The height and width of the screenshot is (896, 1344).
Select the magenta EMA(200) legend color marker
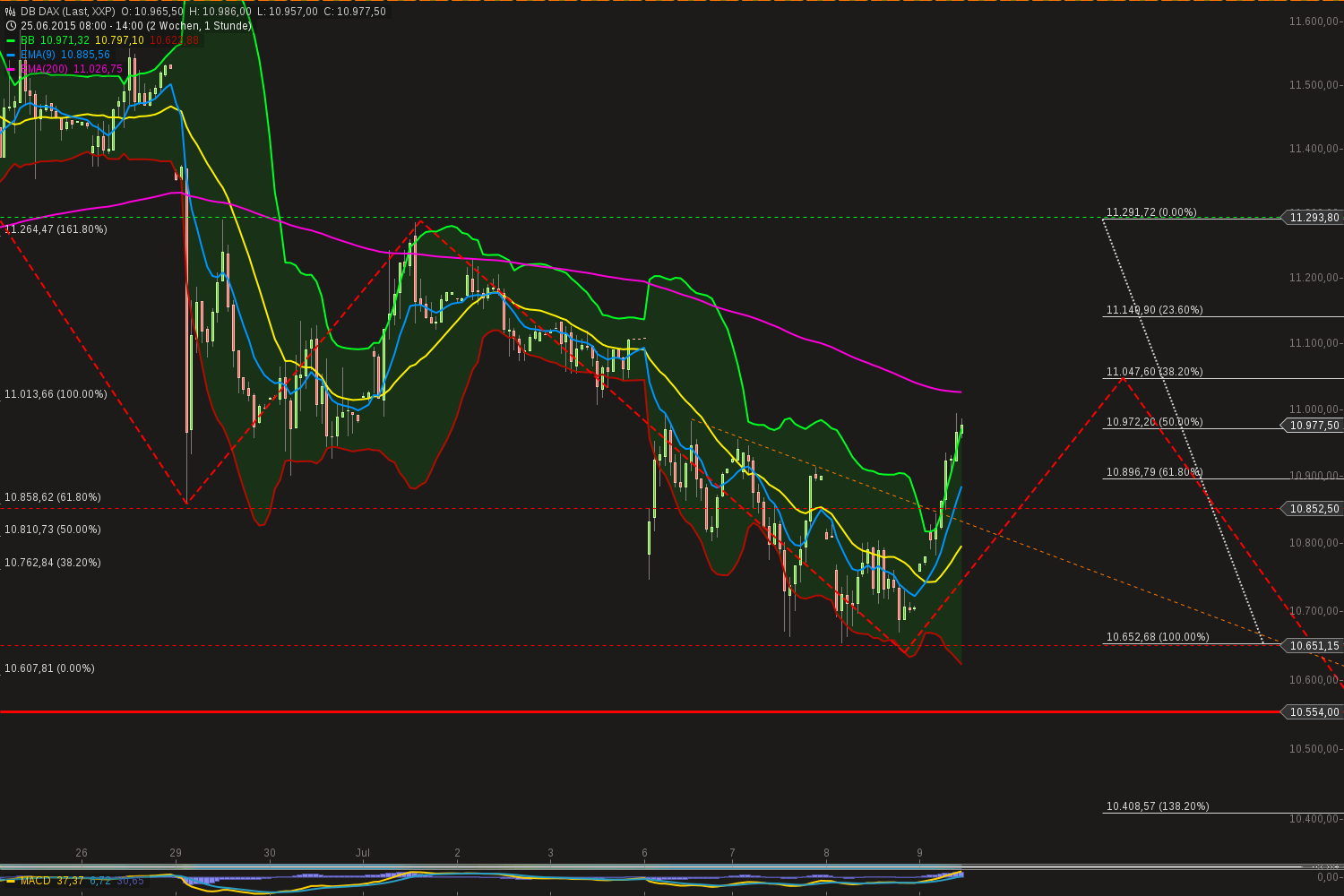[x=11, y=69]
